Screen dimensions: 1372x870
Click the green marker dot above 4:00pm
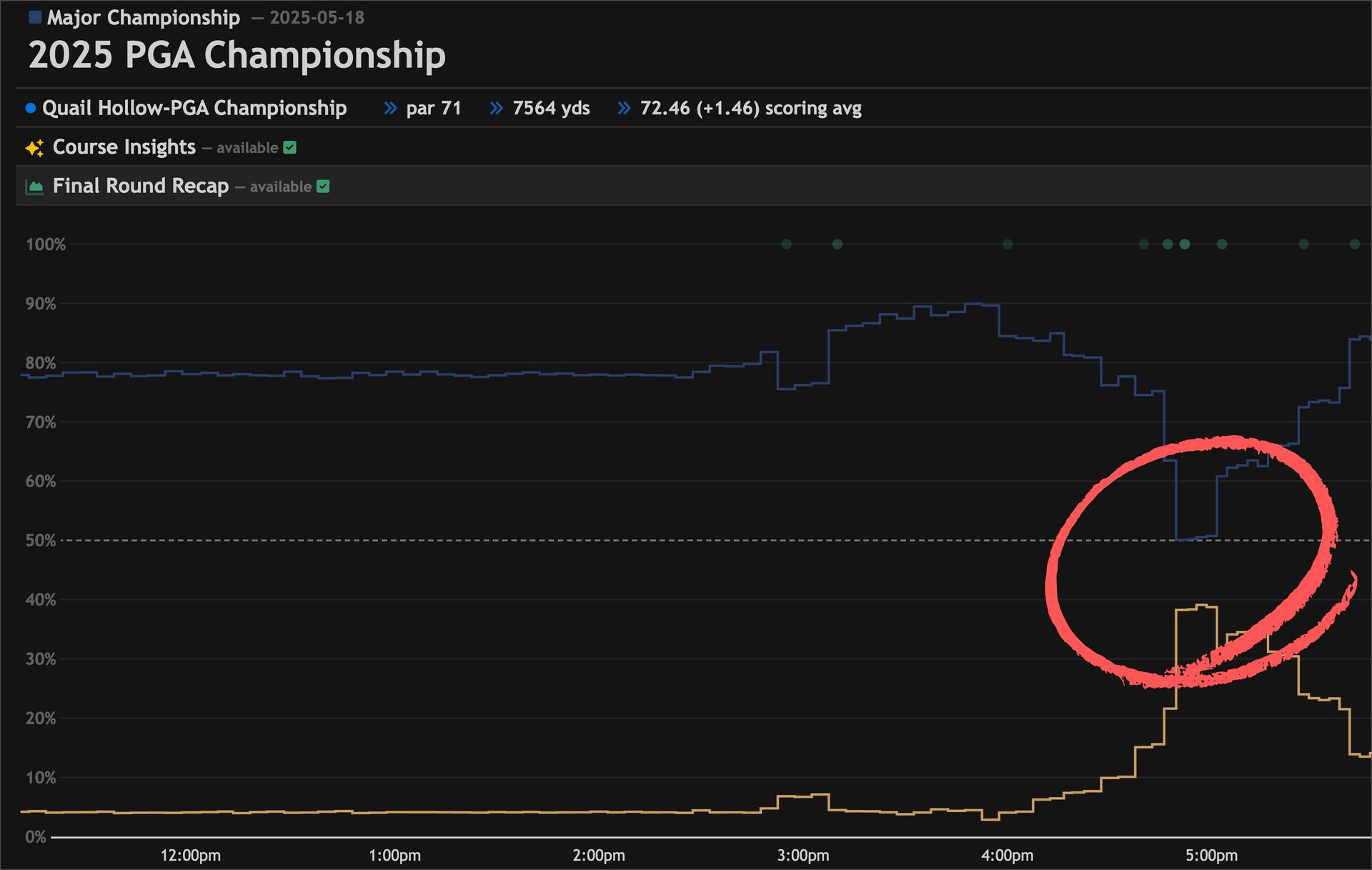[1008, 244]
